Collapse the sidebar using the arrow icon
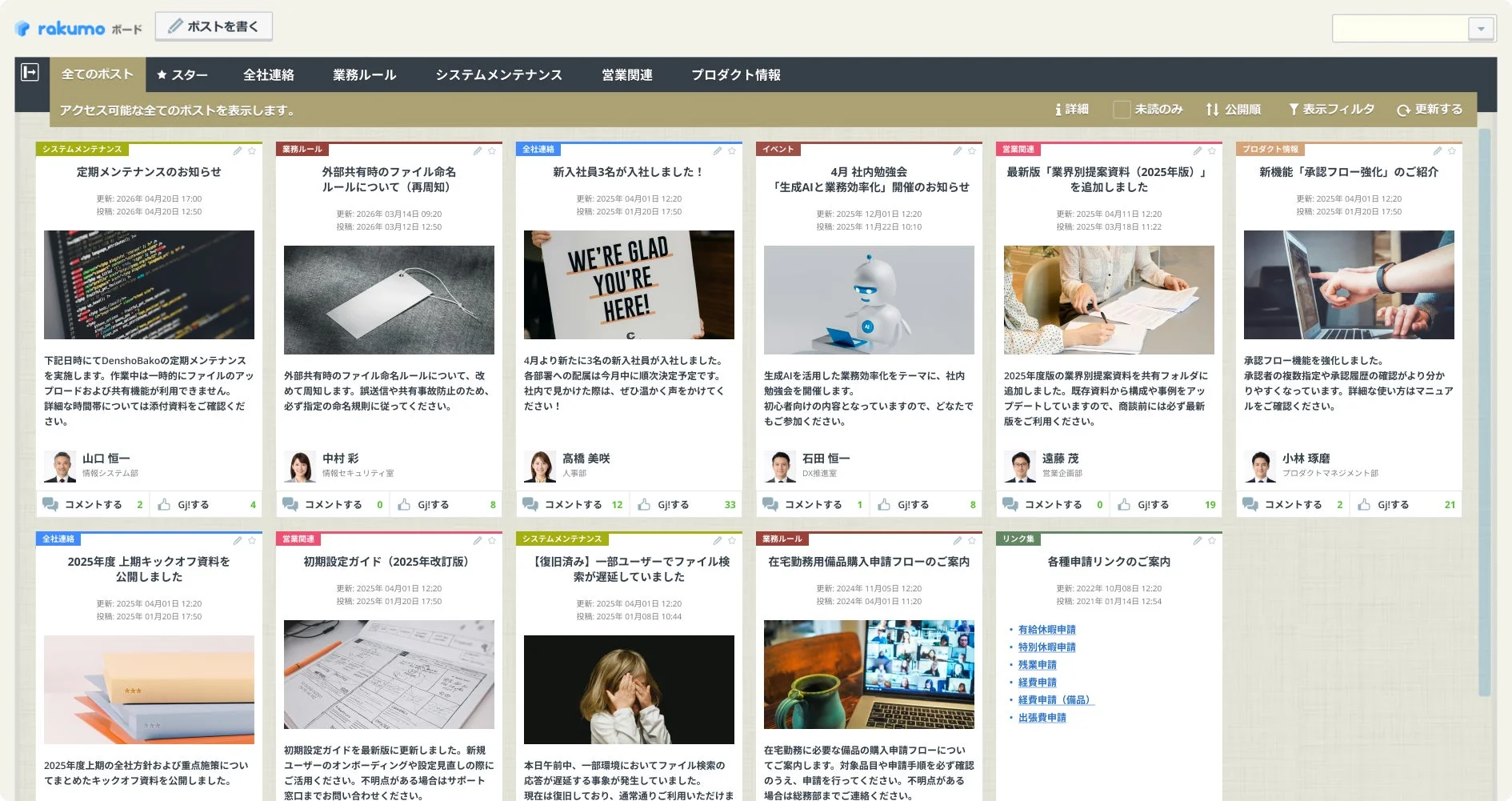This screenshot has height=801, width=1512. click(30, 74)
